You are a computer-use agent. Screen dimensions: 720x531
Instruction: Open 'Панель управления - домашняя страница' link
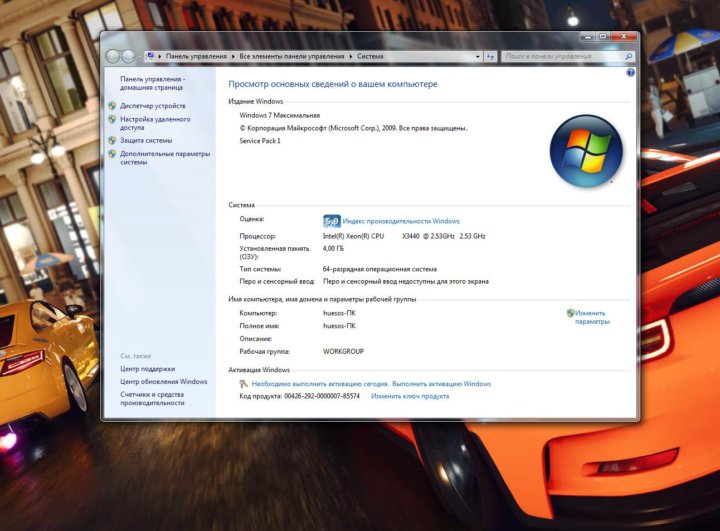coord(152,83)
